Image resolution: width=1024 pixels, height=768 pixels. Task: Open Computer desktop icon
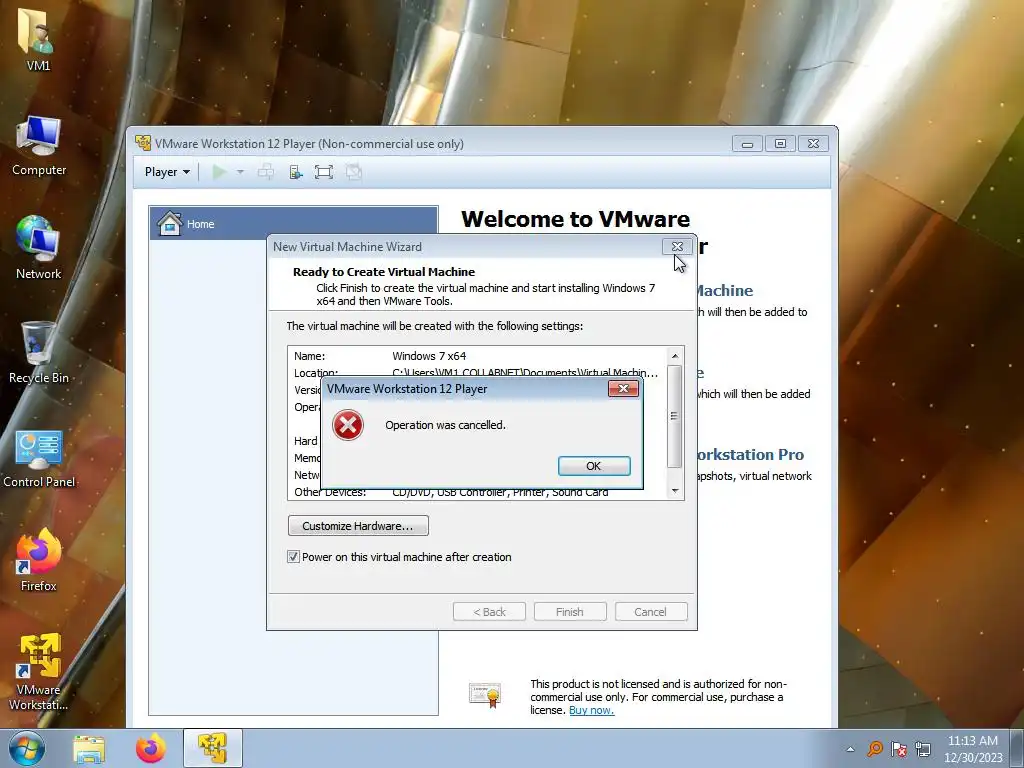pyautogui.click(x=39, y=146)
